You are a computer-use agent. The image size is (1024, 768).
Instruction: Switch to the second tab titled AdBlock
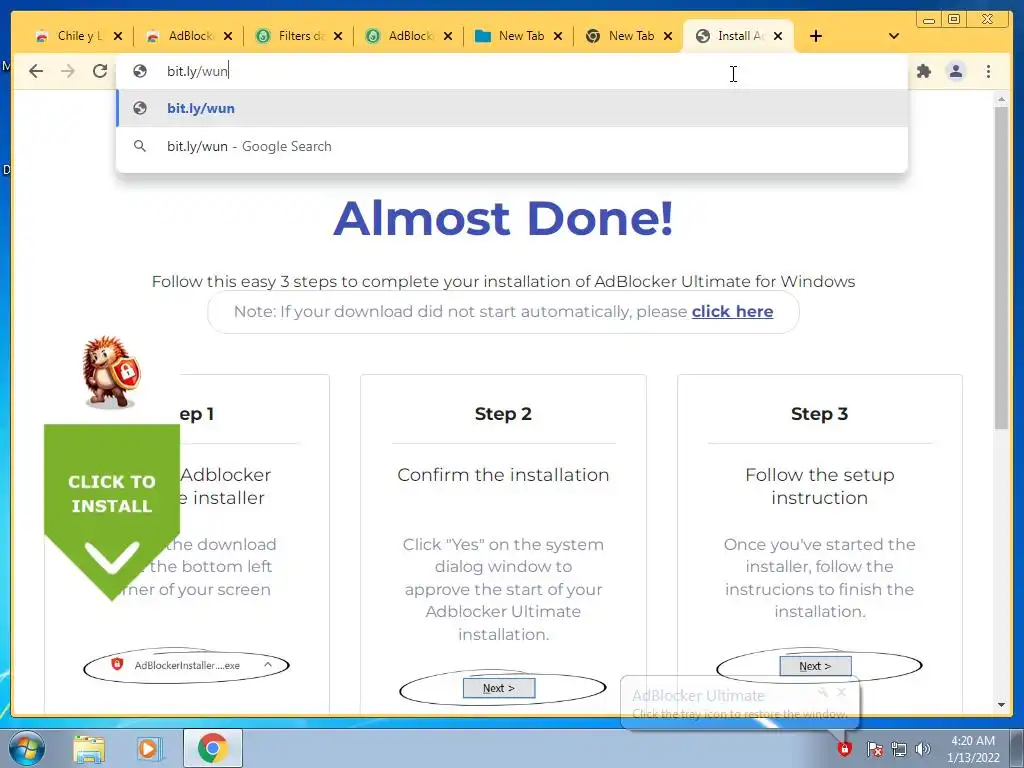click(x=189, y=36)
